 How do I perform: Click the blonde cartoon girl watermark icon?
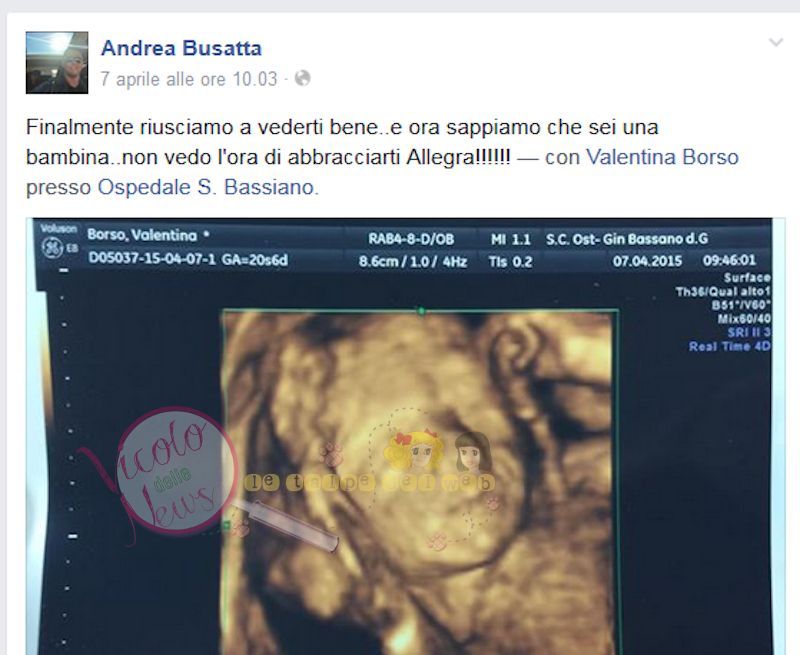pyautogui.click(x=415, y=451)
